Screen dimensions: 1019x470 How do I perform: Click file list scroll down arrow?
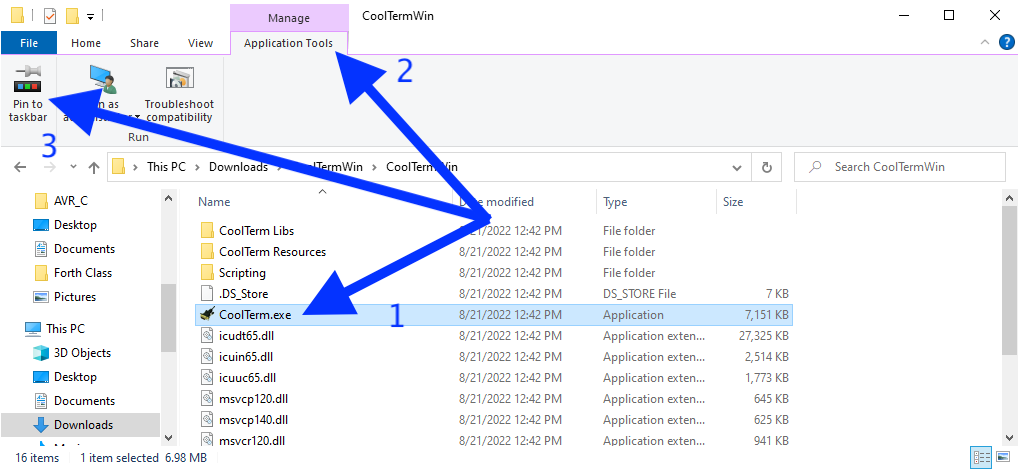pyautogui.click(x=1009, y=437)
